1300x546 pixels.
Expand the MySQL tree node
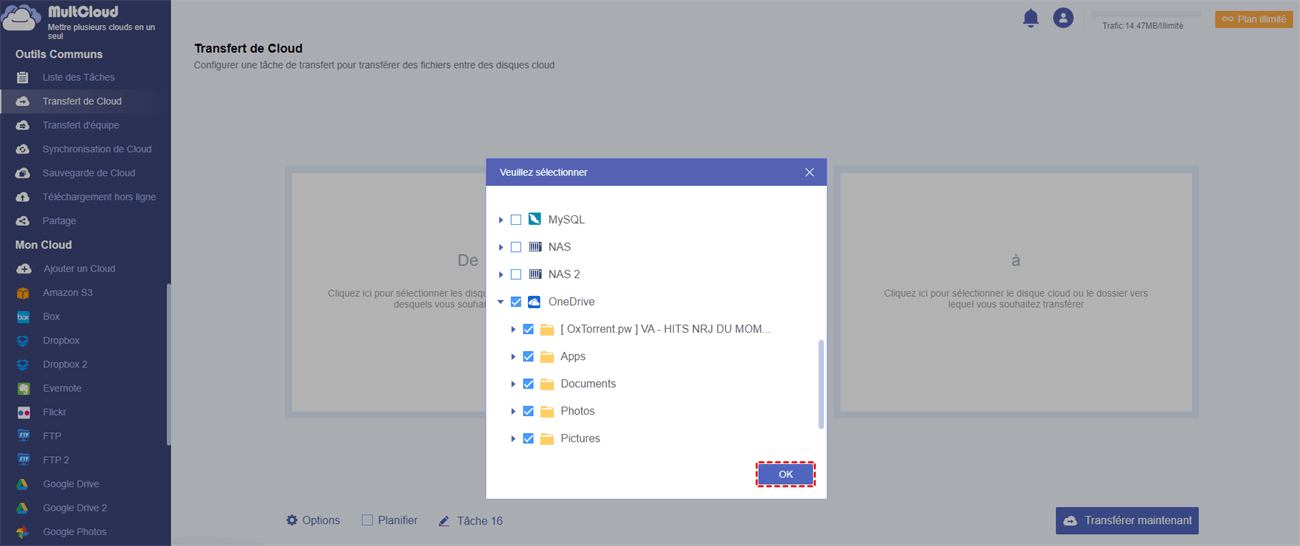501,220
